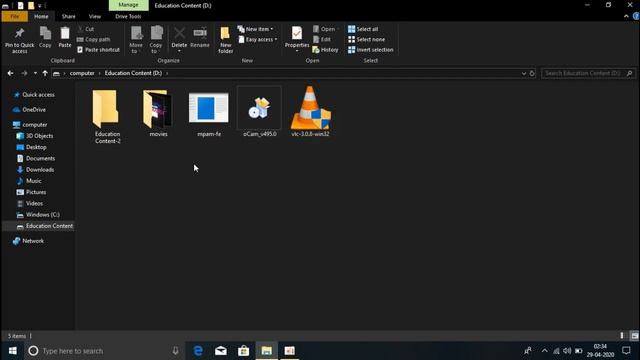
Task: Click Copy path in ribbon
Action: 93,40
